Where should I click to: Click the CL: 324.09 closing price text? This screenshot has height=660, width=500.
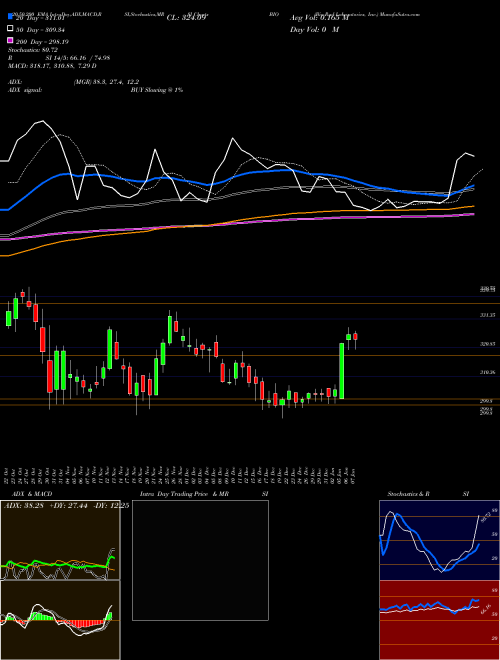click(x=186, y=18)
